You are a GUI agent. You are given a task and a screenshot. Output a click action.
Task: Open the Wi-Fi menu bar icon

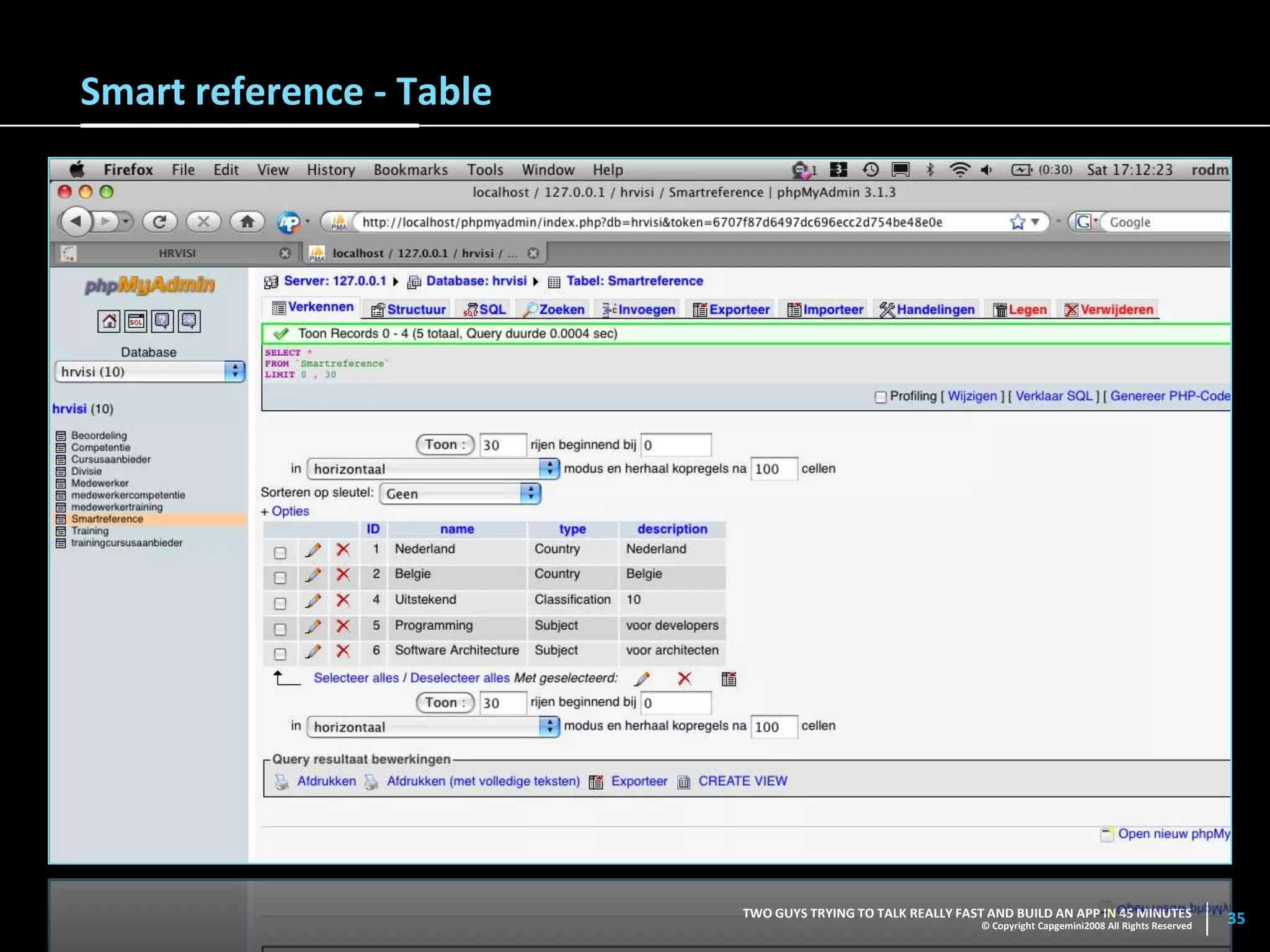[x=960, y=169]
